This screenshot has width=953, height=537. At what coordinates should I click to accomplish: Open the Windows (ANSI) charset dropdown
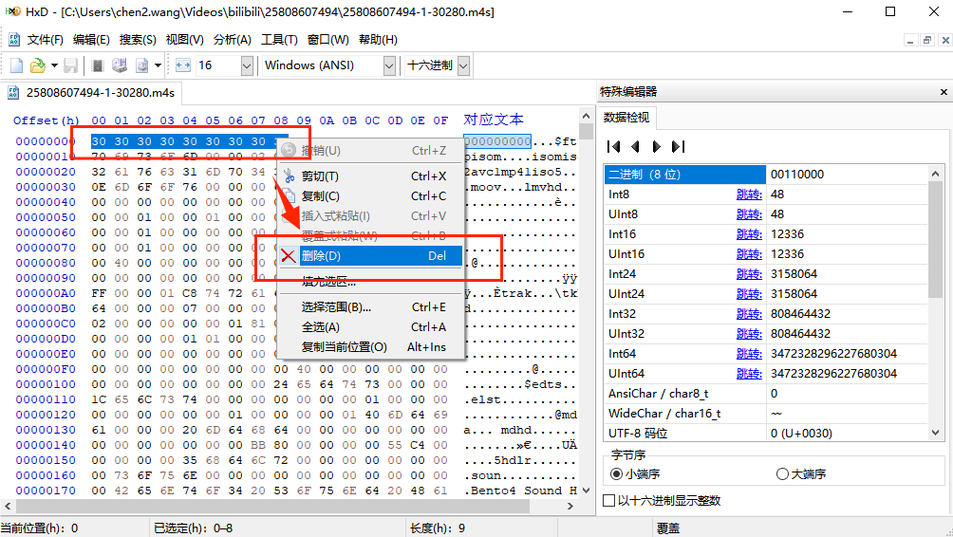(x=390, y=66)
